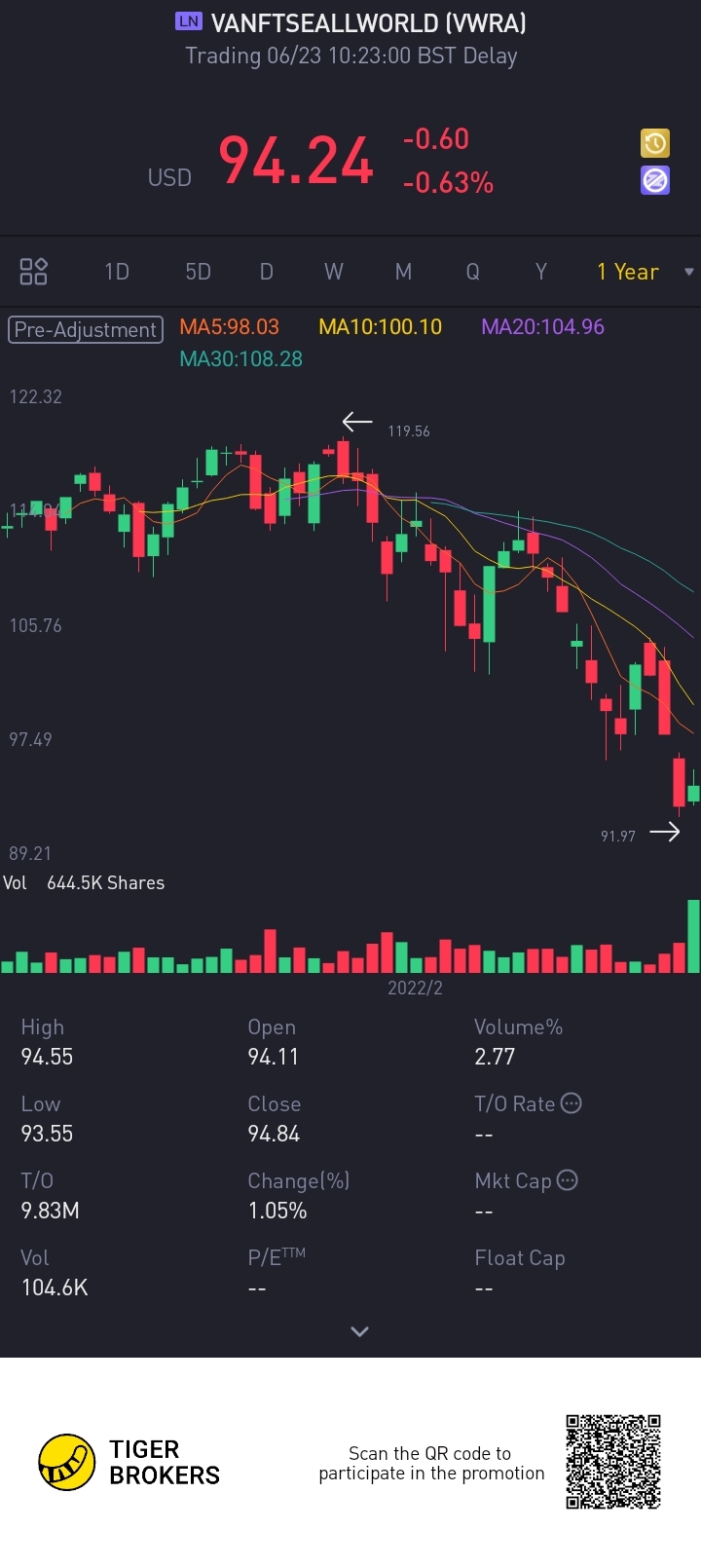701x1568 pixels.
Task: Open the 1 Year period dropdown arrow
Action: coord(689,272)
